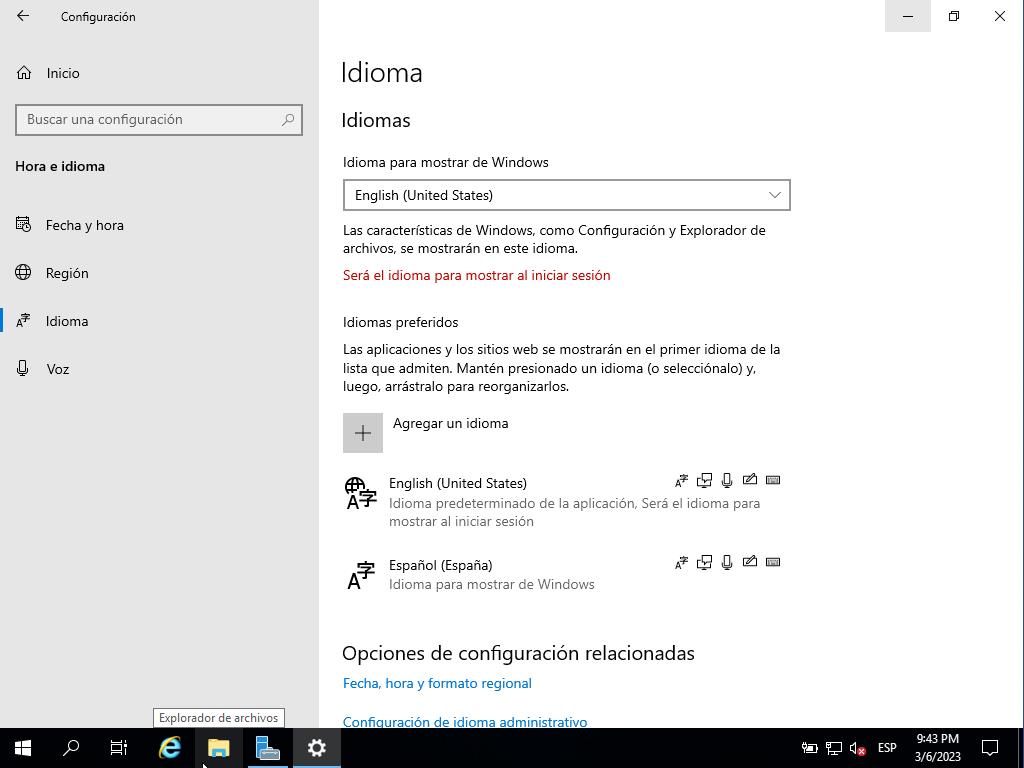Viewport: 1024px width, 768px height.
Task: Click the network tray icon
Action: tap(834, 748)
